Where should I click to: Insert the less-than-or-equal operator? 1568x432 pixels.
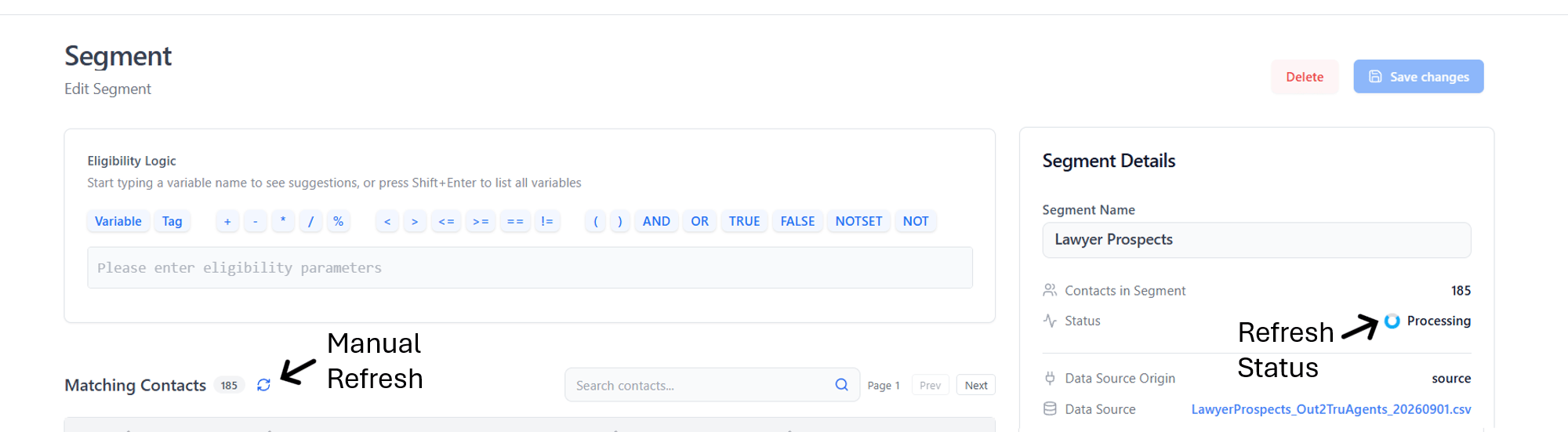446,221
